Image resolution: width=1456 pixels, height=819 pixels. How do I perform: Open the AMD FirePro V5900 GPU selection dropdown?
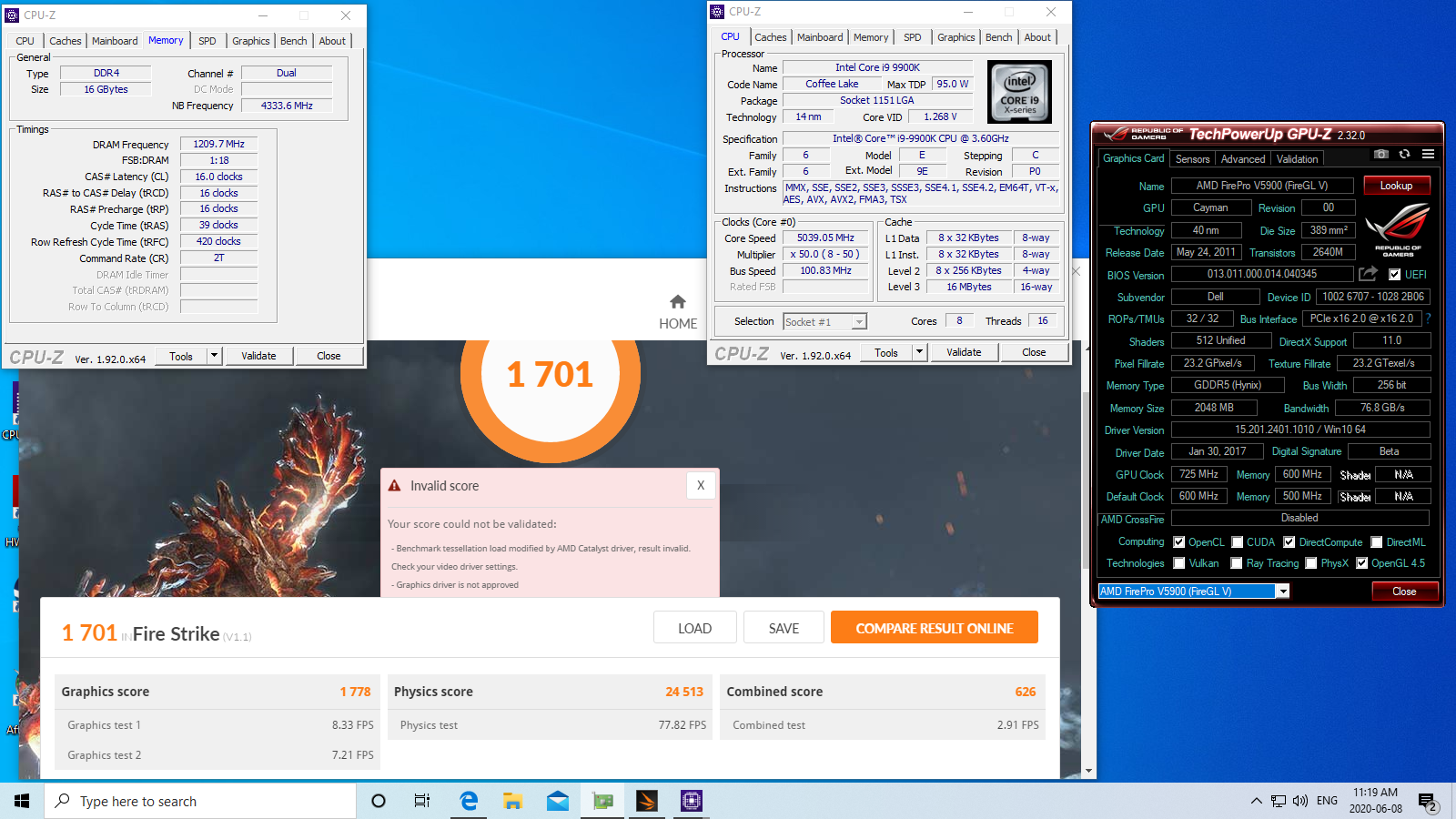point(1282,591)
